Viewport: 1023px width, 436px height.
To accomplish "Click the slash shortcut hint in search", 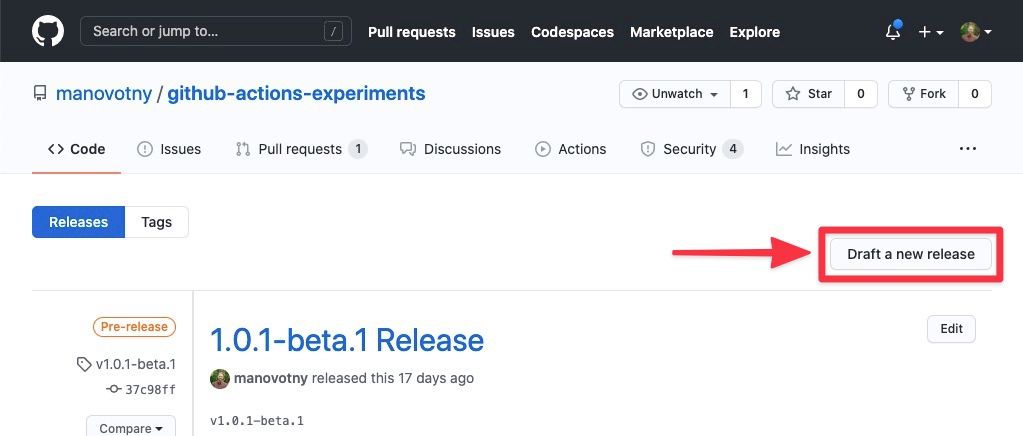I will pos(333,31).
